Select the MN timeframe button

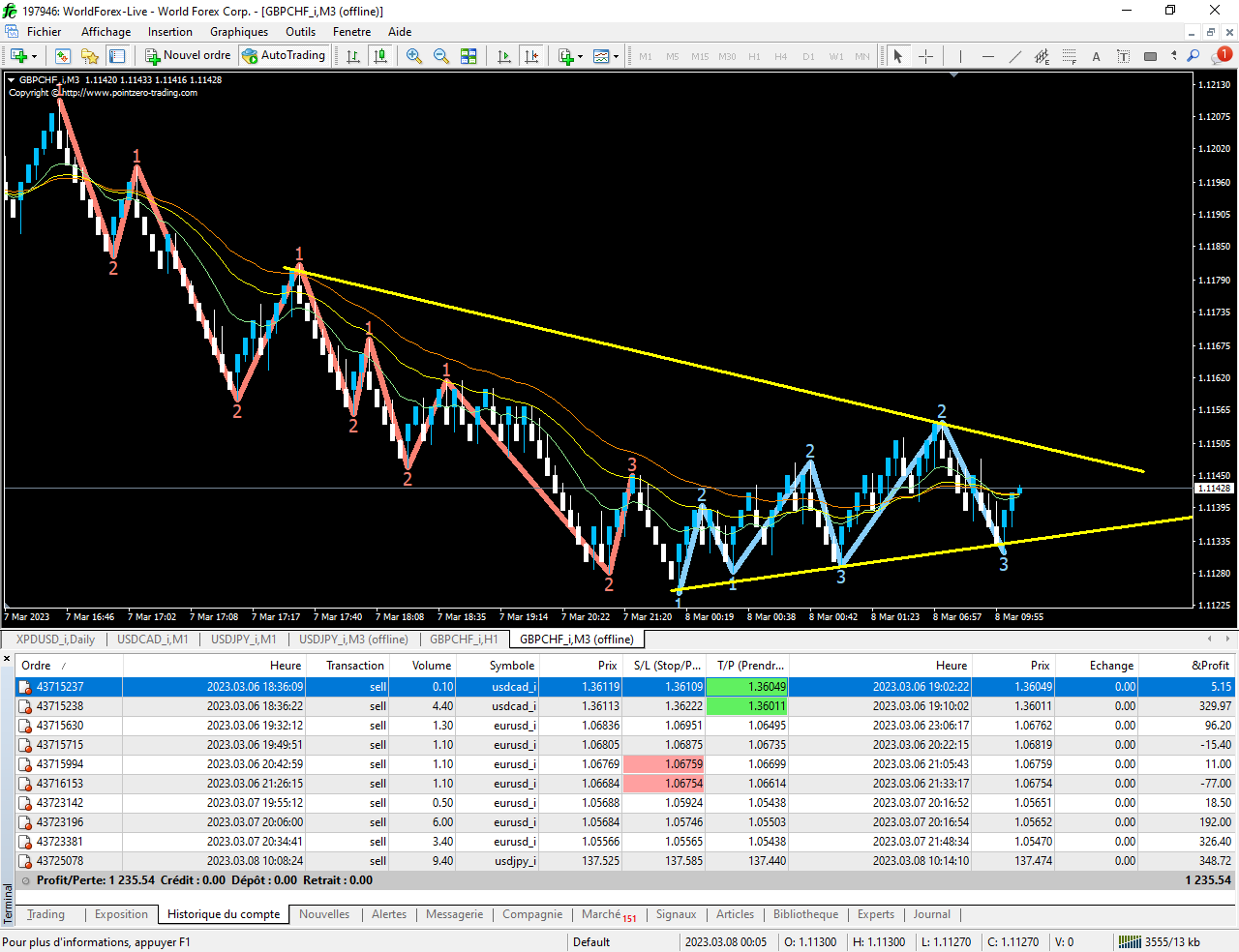(862, 56)
